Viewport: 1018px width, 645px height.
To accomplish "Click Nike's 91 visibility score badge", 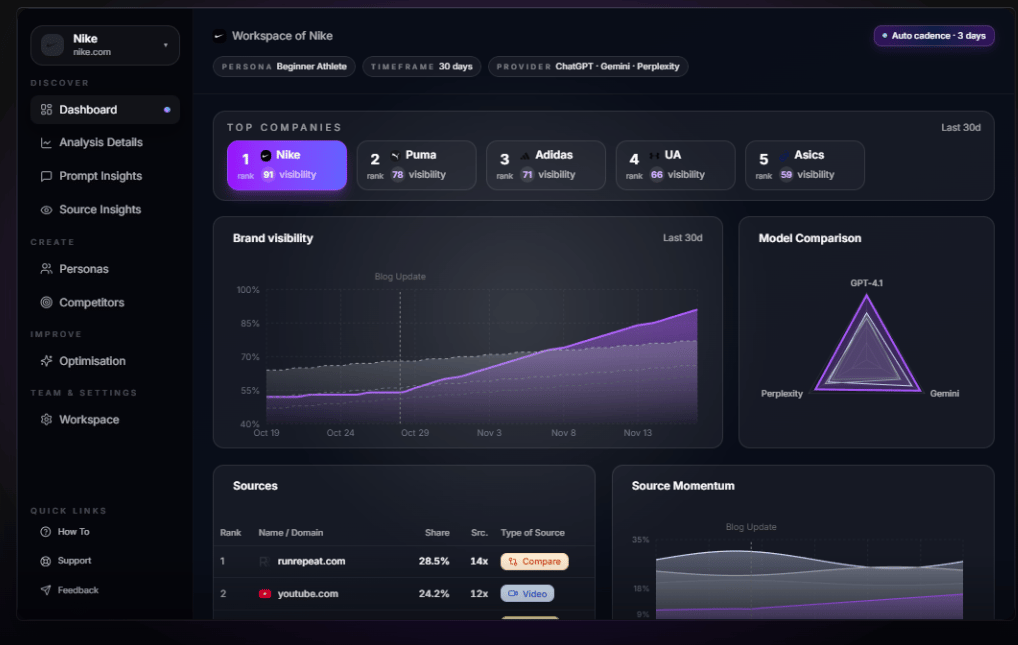I will (268, 175).
